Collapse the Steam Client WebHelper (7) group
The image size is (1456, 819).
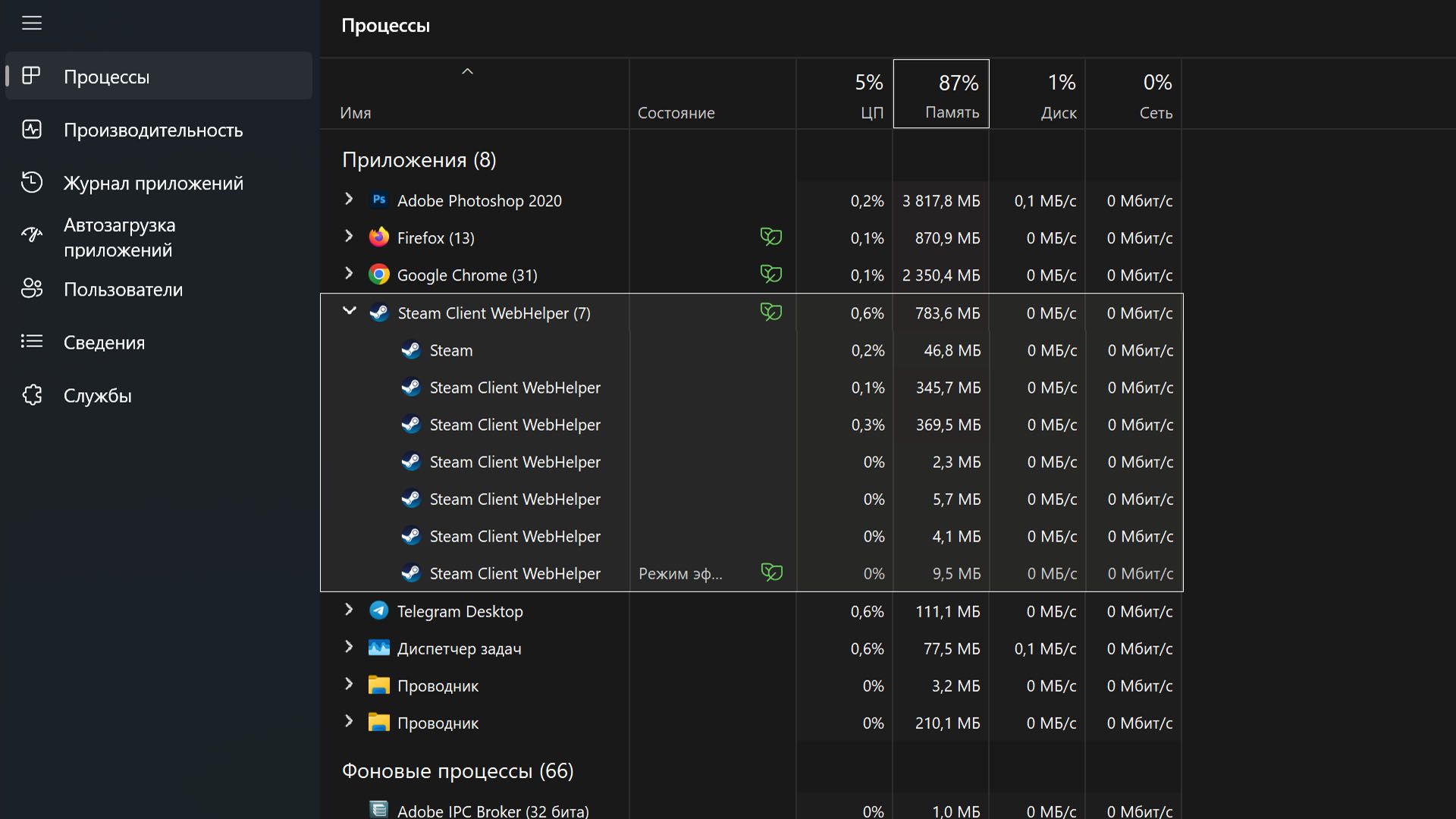pos(350,311)
